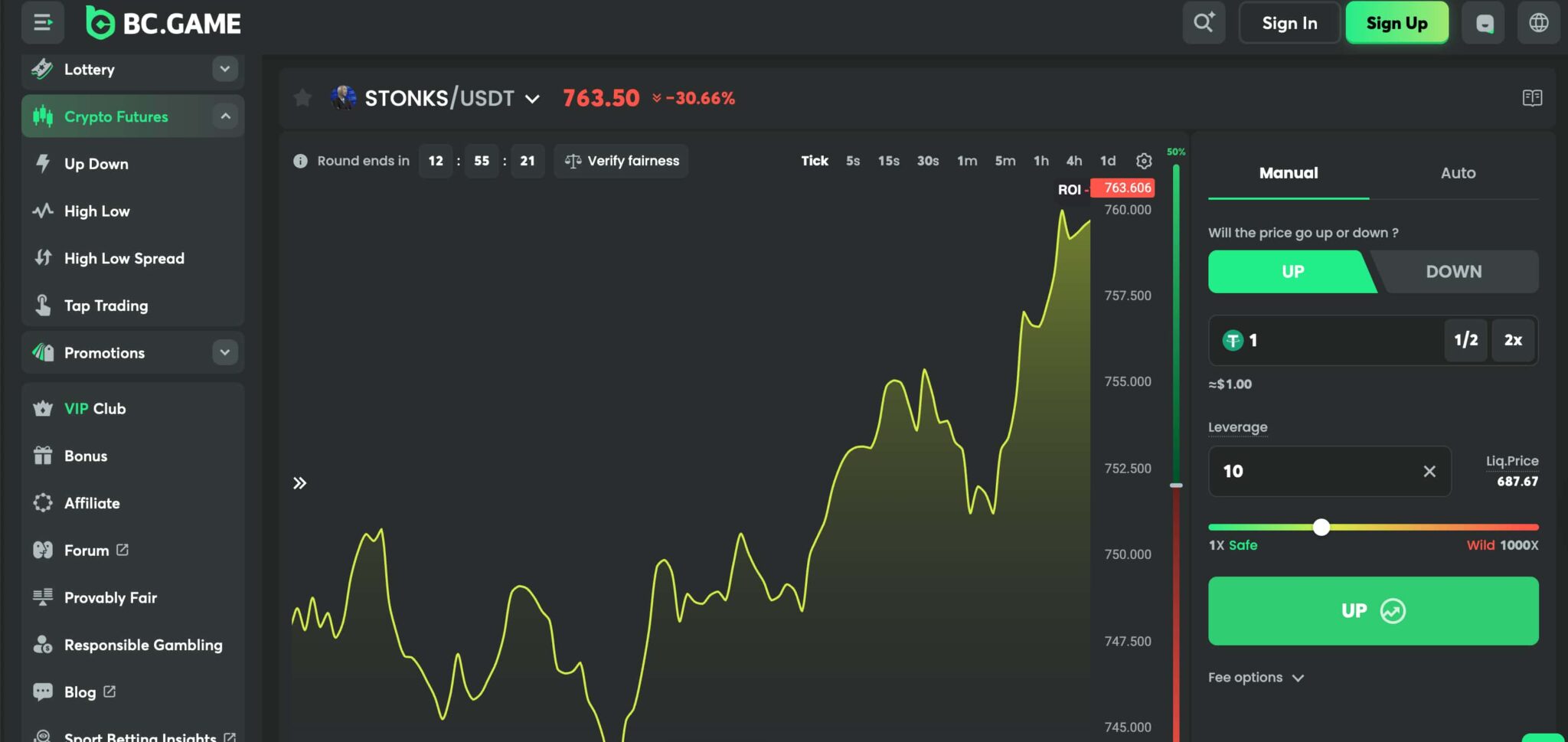Double the bet with the 2x button
The width and height of the screenshot is (1568, 742).
point(1513,340)
